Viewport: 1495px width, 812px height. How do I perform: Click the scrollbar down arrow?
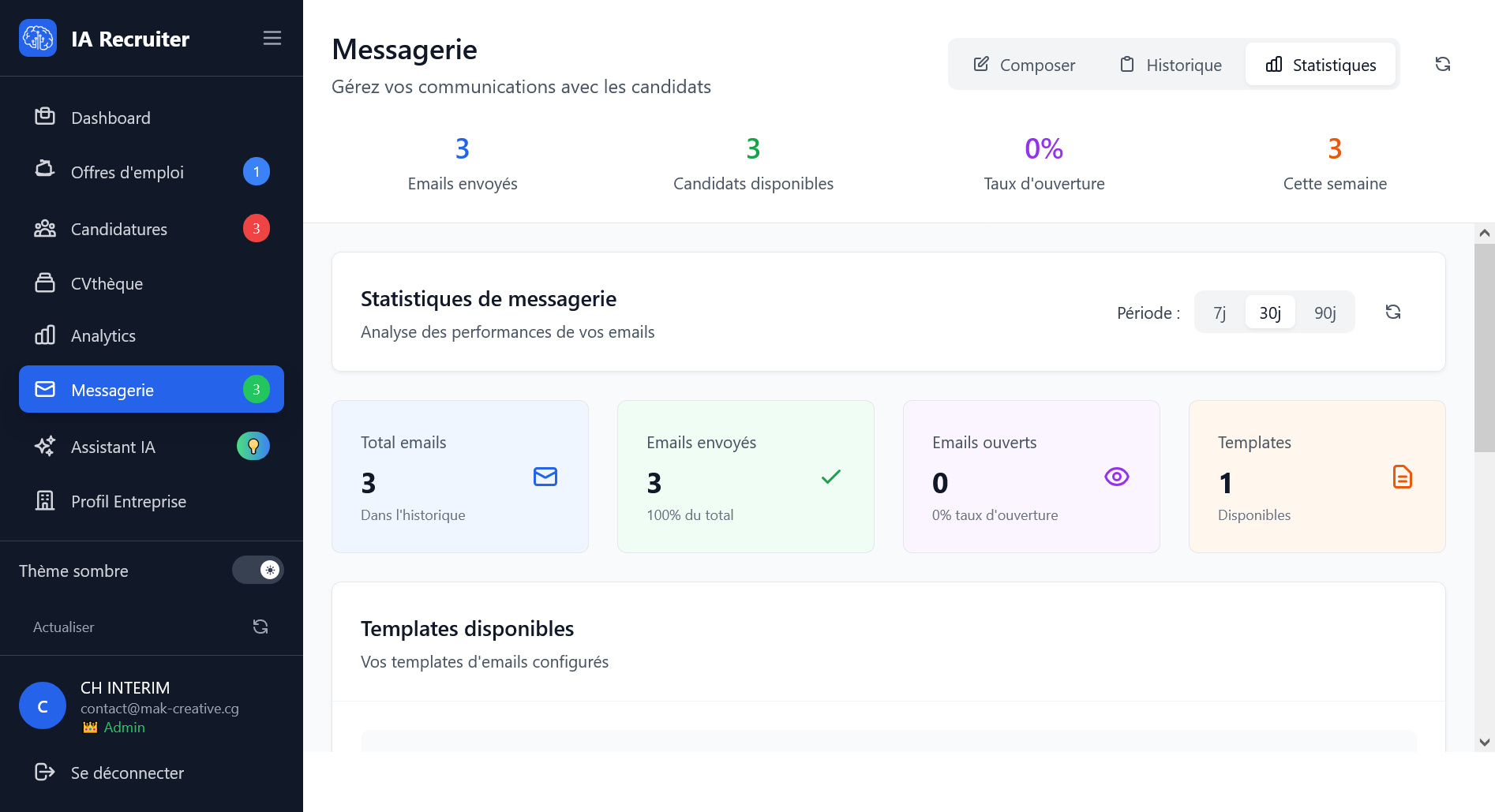tap(1484, 742)
